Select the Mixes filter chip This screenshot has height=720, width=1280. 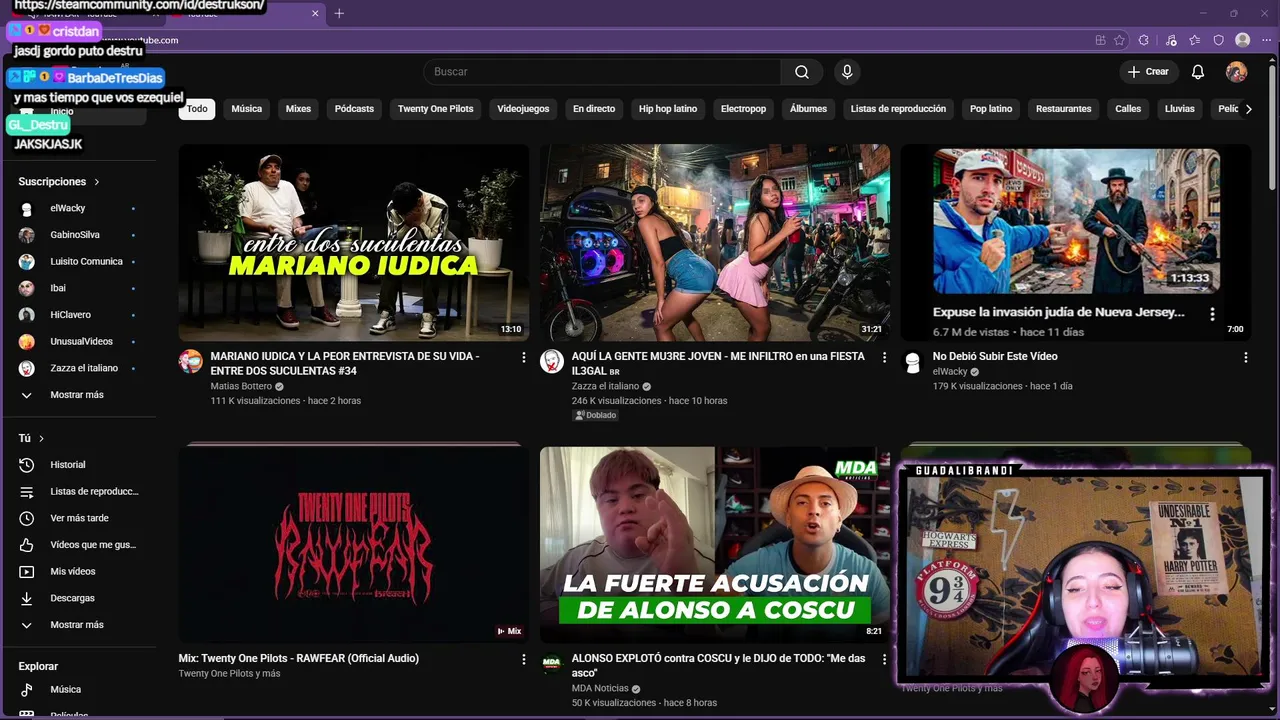[x=298, y=109]
